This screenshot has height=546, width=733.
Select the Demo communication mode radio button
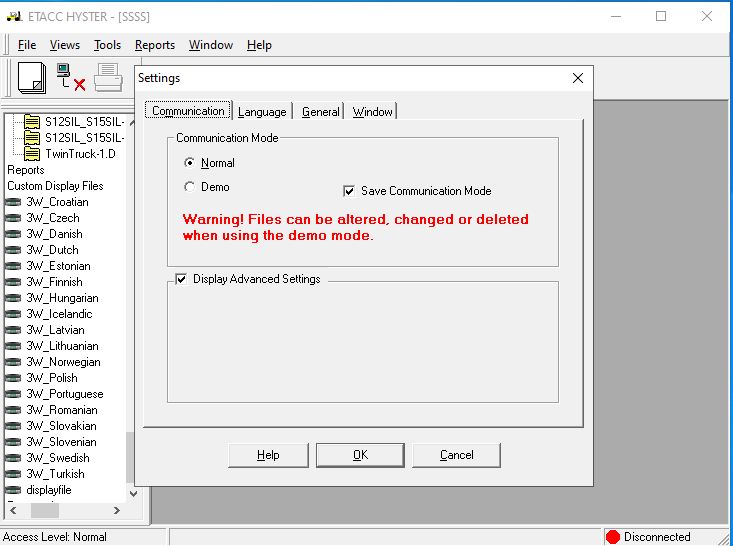(x=189, y=187)
